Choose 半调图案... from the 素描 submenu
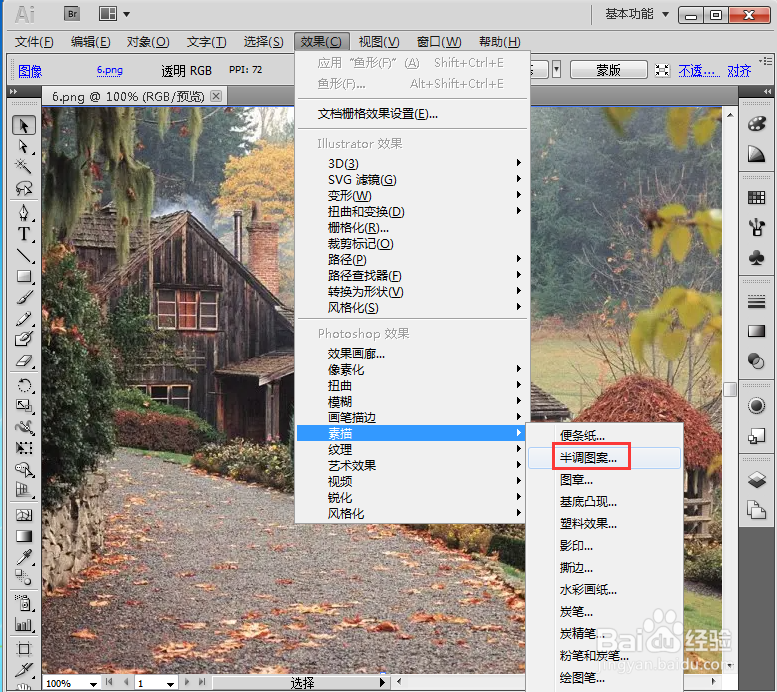777x692 pixels. pos(604,458)
